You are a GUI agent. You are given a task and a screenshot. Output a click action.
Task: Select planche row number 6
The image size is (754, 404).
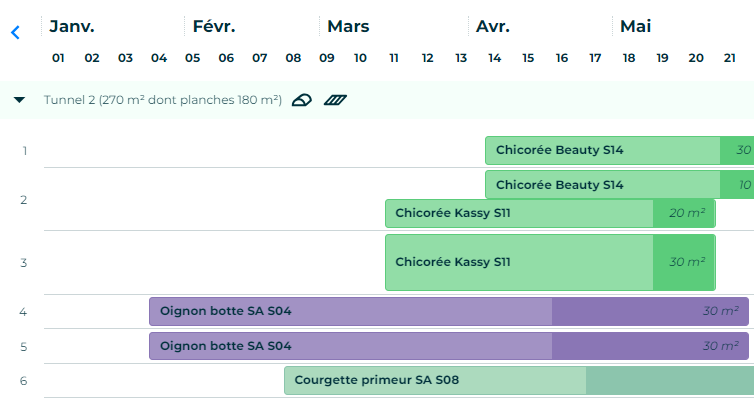[x=23, y=380]
